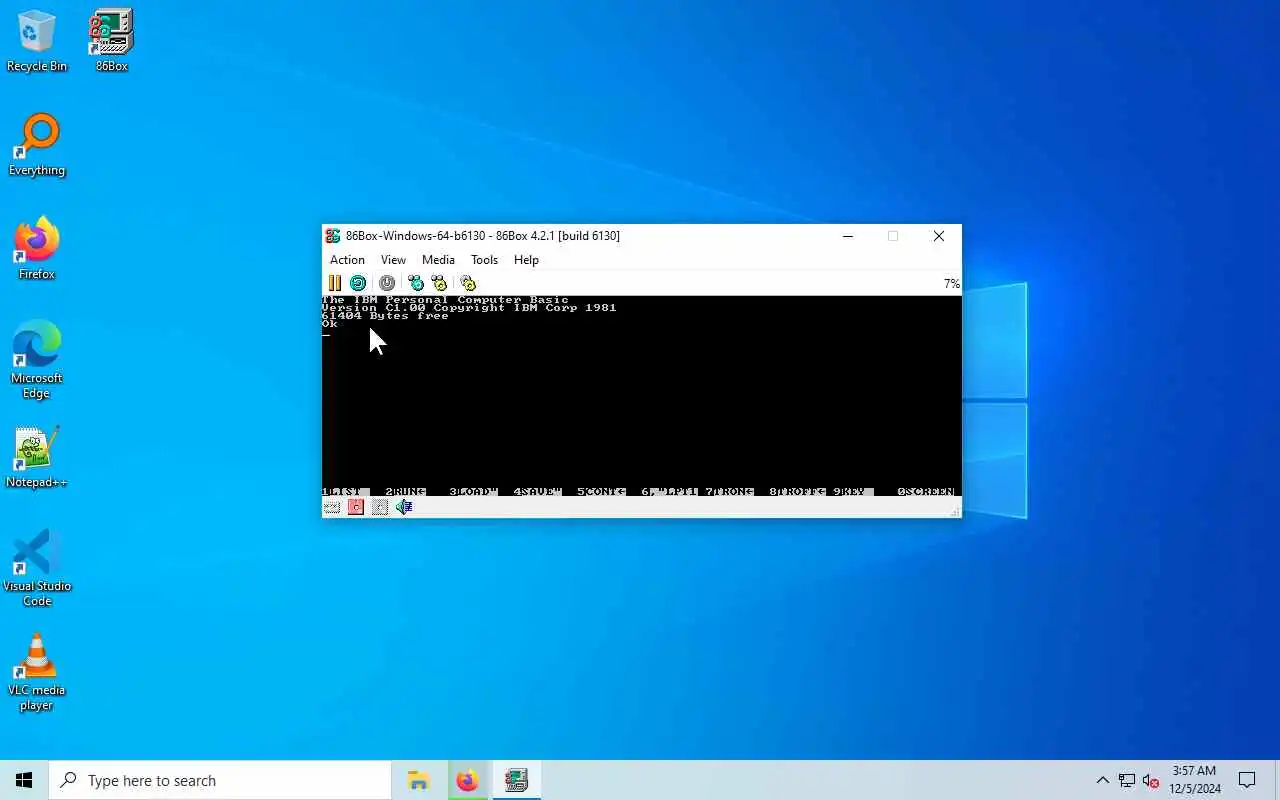Click the '5CONT' function key label
1280x800 pixels.
point(601,492)
